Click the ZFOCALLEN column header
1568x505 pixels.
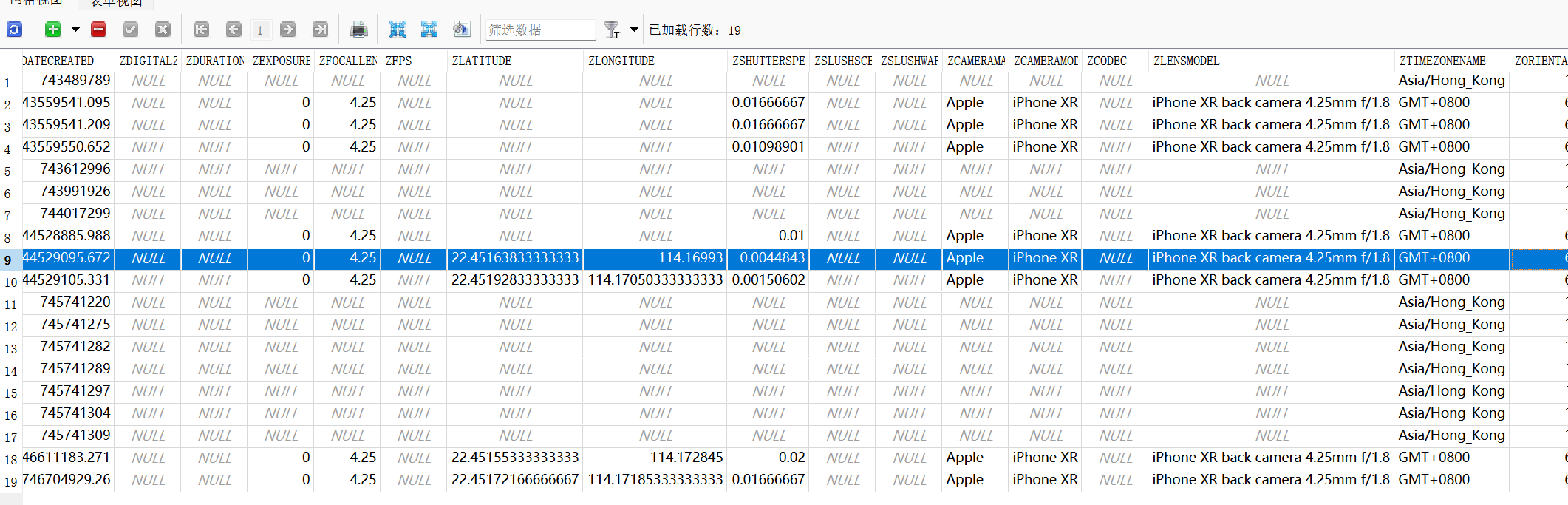(x=347, y=61)
